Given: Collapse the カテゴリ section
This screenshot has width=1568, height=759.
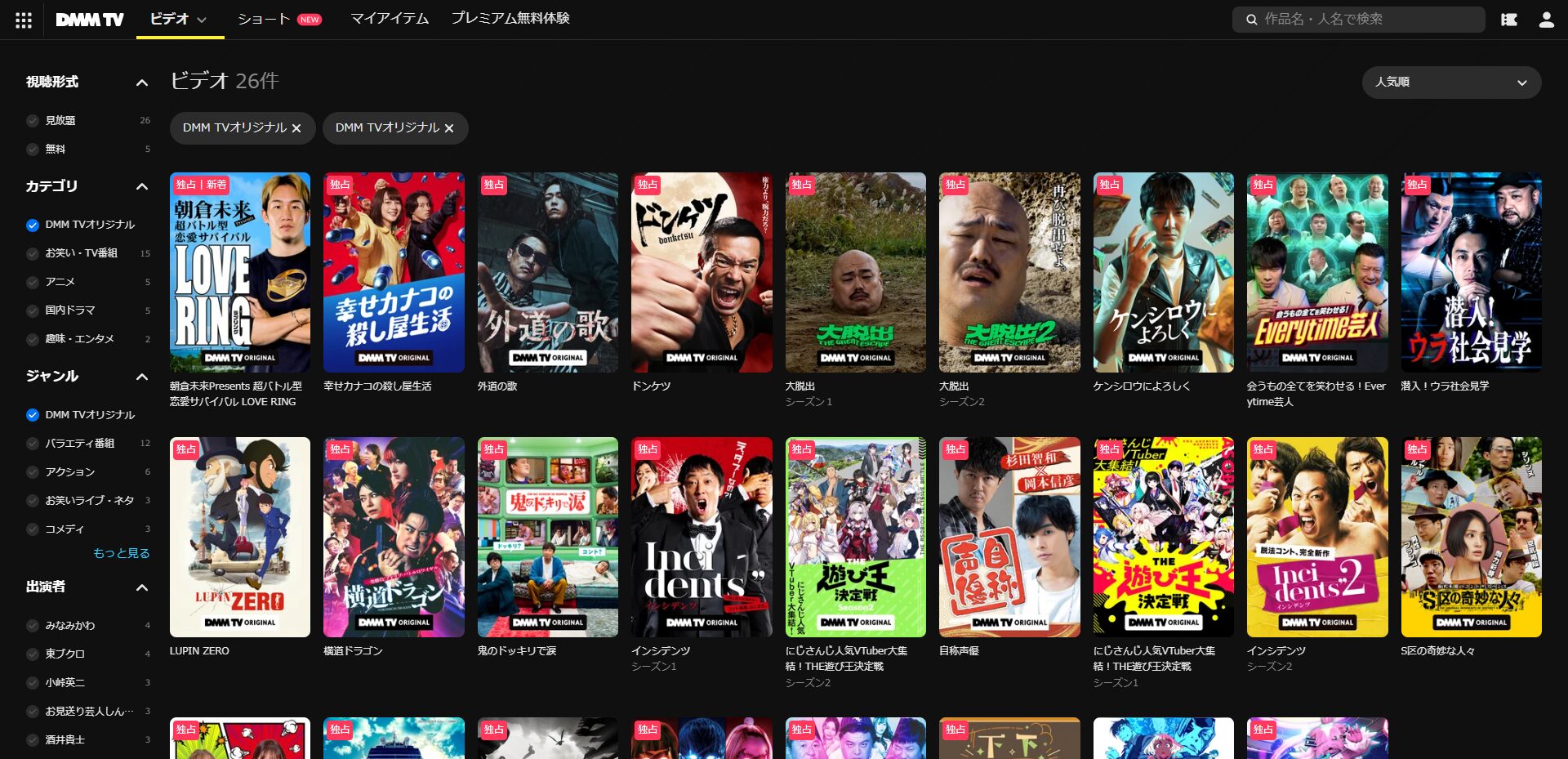Looking at the screenshot, I should click(x=142, y=187).
